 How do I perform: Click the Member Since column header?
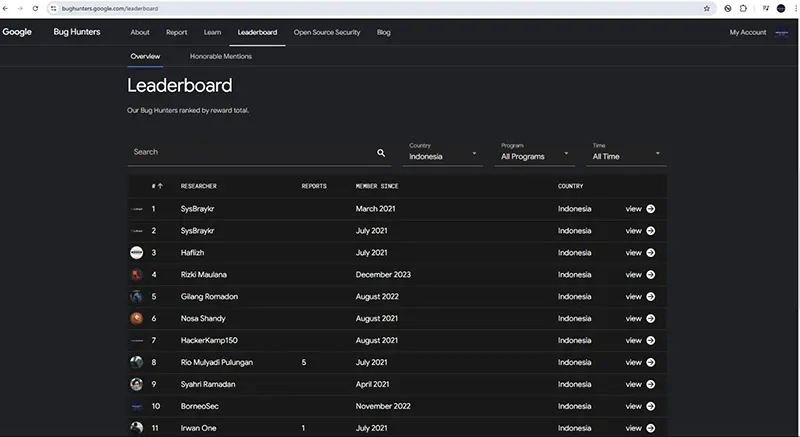(x=377, y=186)
